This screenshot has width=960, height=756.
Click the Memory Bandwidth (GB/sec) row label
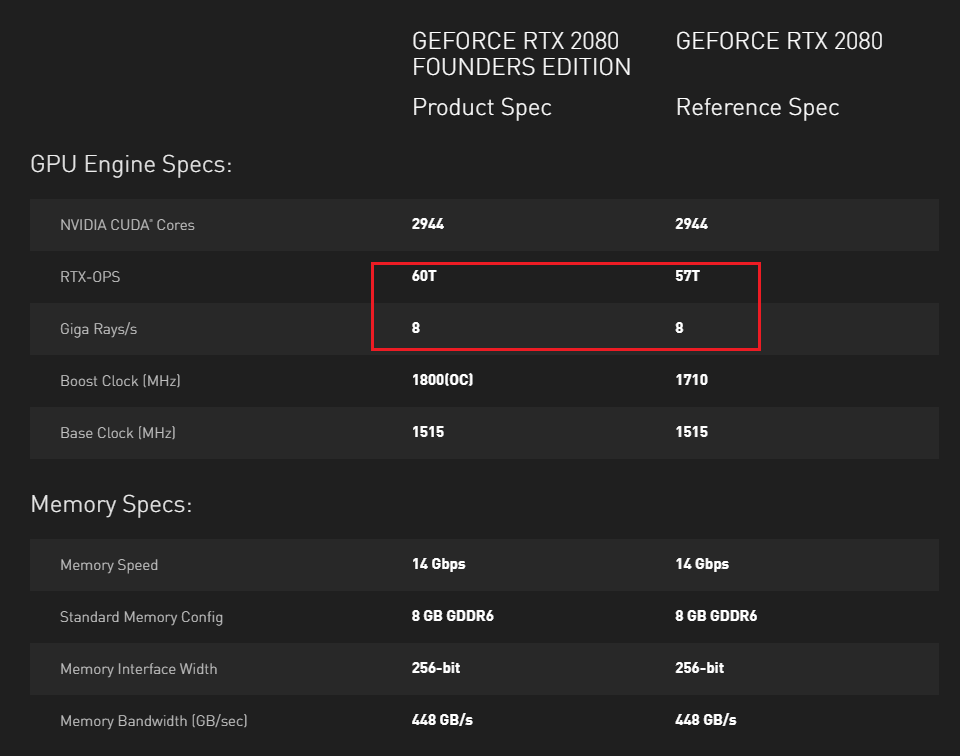point(153,721)
